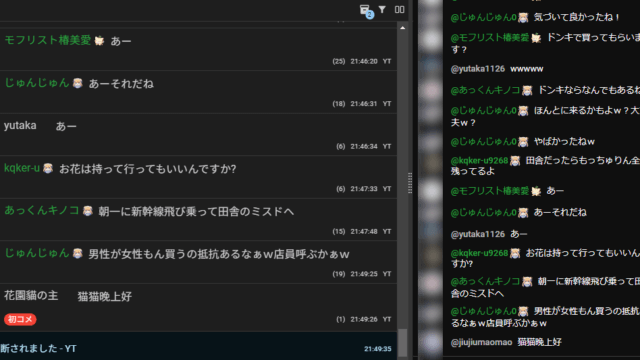The height and width of the screenshot is (360, 640).
Task: Click the YT label on 21:47:33 comment
Action: click(387, 189)
